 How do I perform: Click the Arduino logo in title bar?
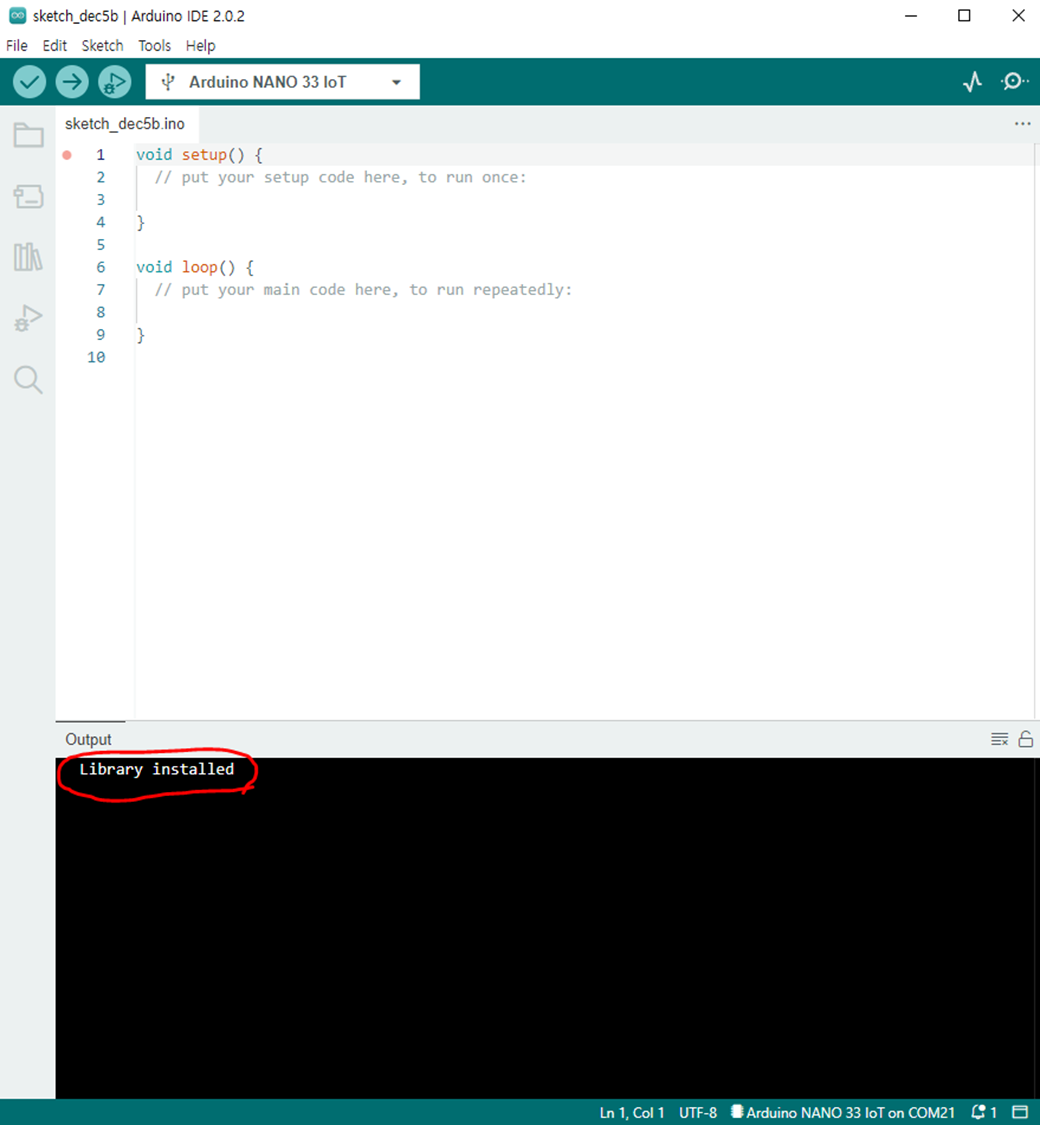pyautogui.click(x=17, y=15)
